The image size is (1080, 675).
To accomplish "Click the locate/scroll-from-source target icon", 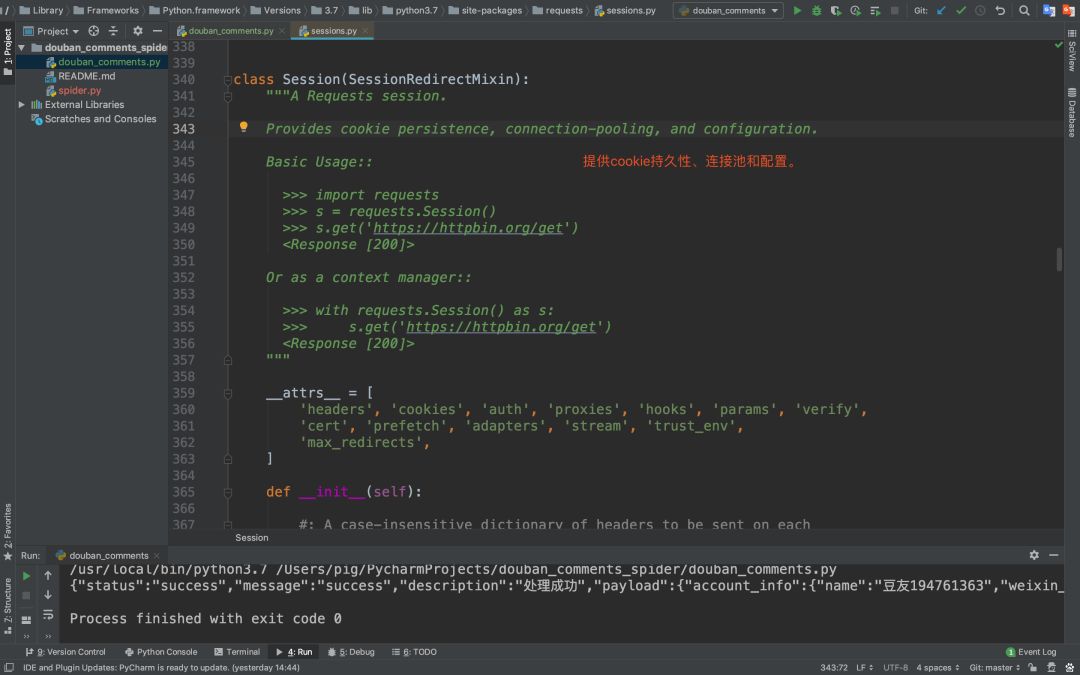I will tap(94, 31).
